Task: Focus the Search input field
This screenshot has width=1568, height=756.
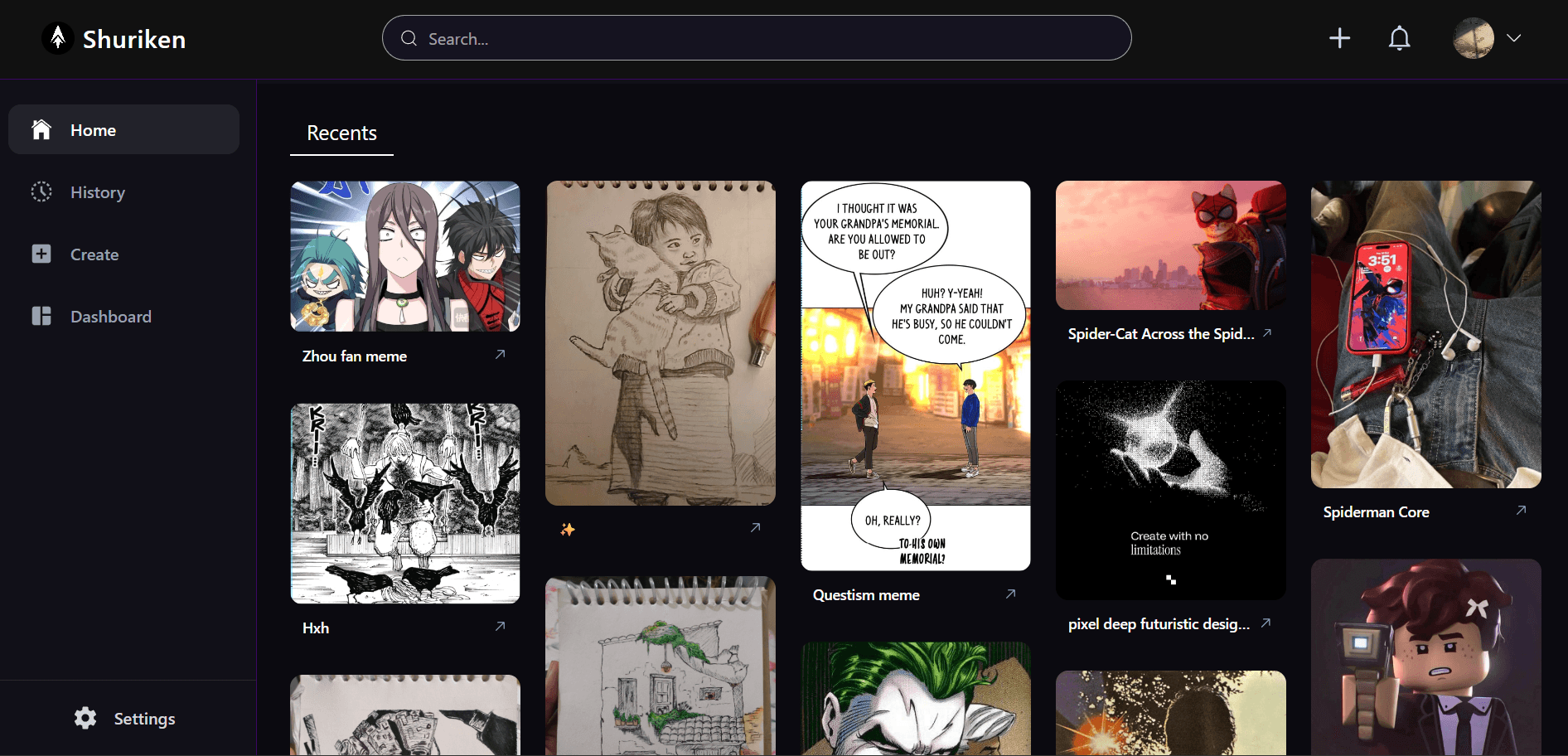Action: point(757,38)
